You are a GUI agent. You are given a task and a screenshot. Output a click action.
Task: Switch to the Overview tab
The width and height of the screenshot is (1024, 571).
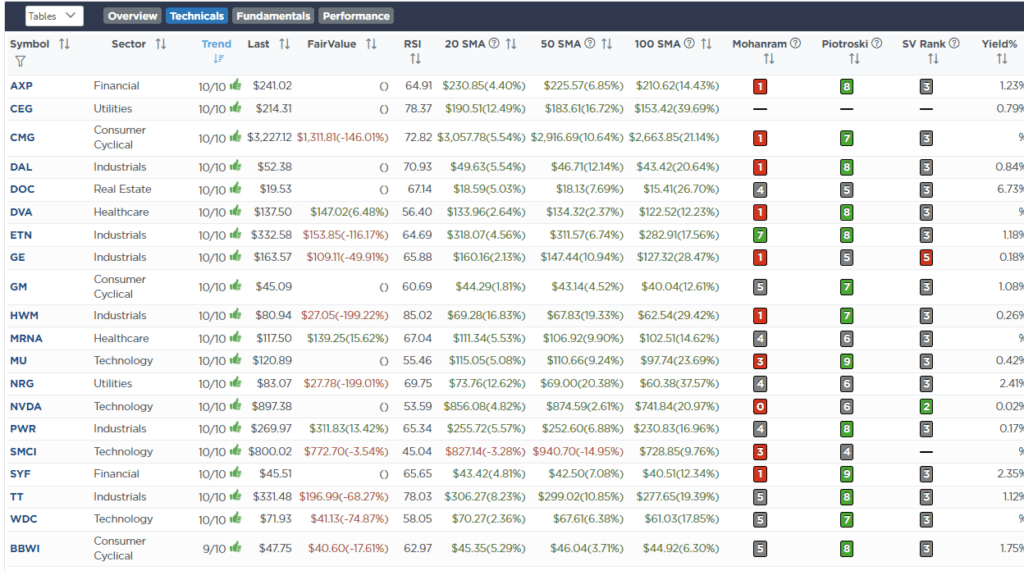pos(133,16)
